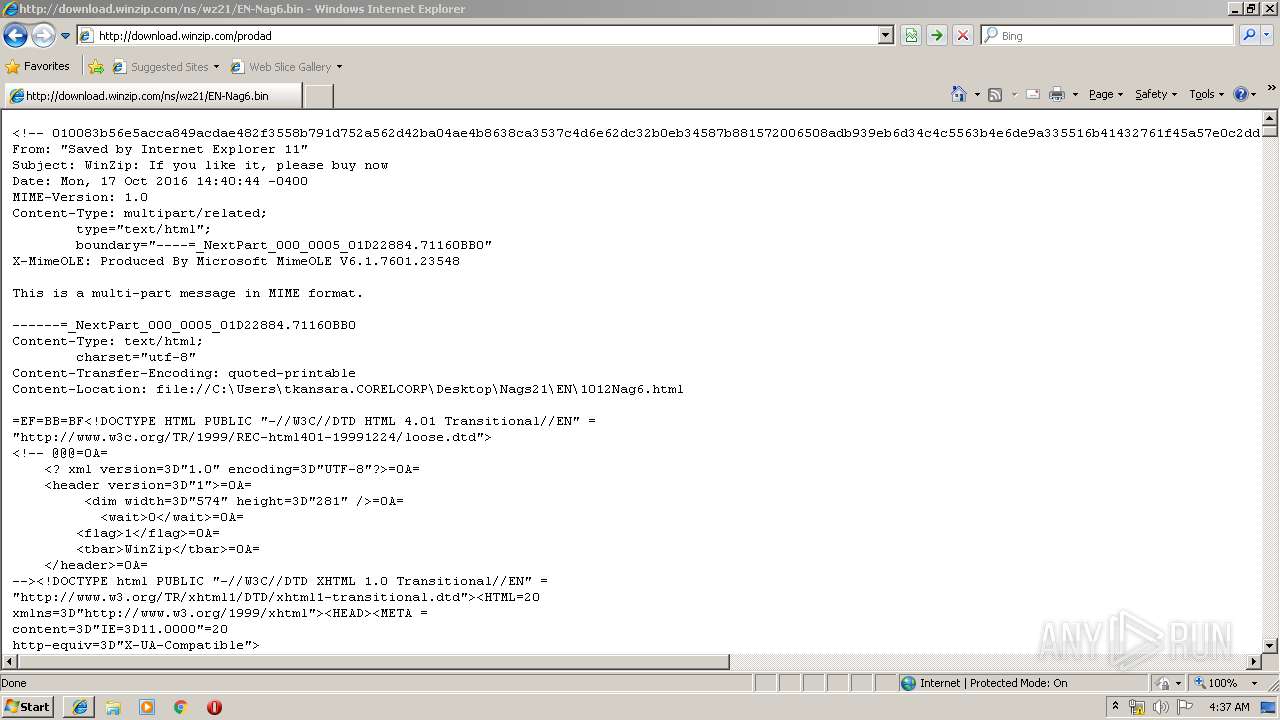Open the Suggested Sites link
The image size is (1280, 720).
point(164,67)
